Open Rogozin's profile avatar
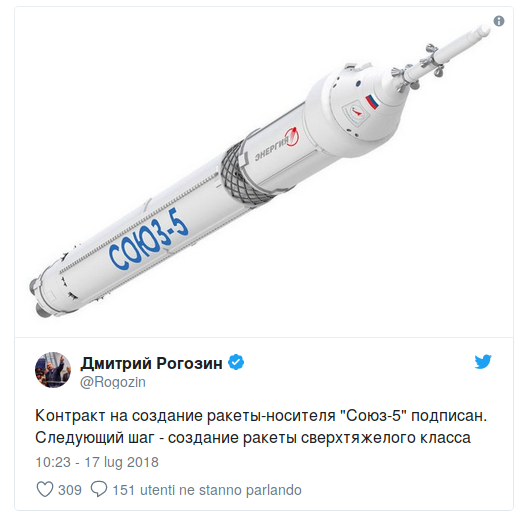The height and width of the screenshot is (513, 526). (x=53, y=370)
